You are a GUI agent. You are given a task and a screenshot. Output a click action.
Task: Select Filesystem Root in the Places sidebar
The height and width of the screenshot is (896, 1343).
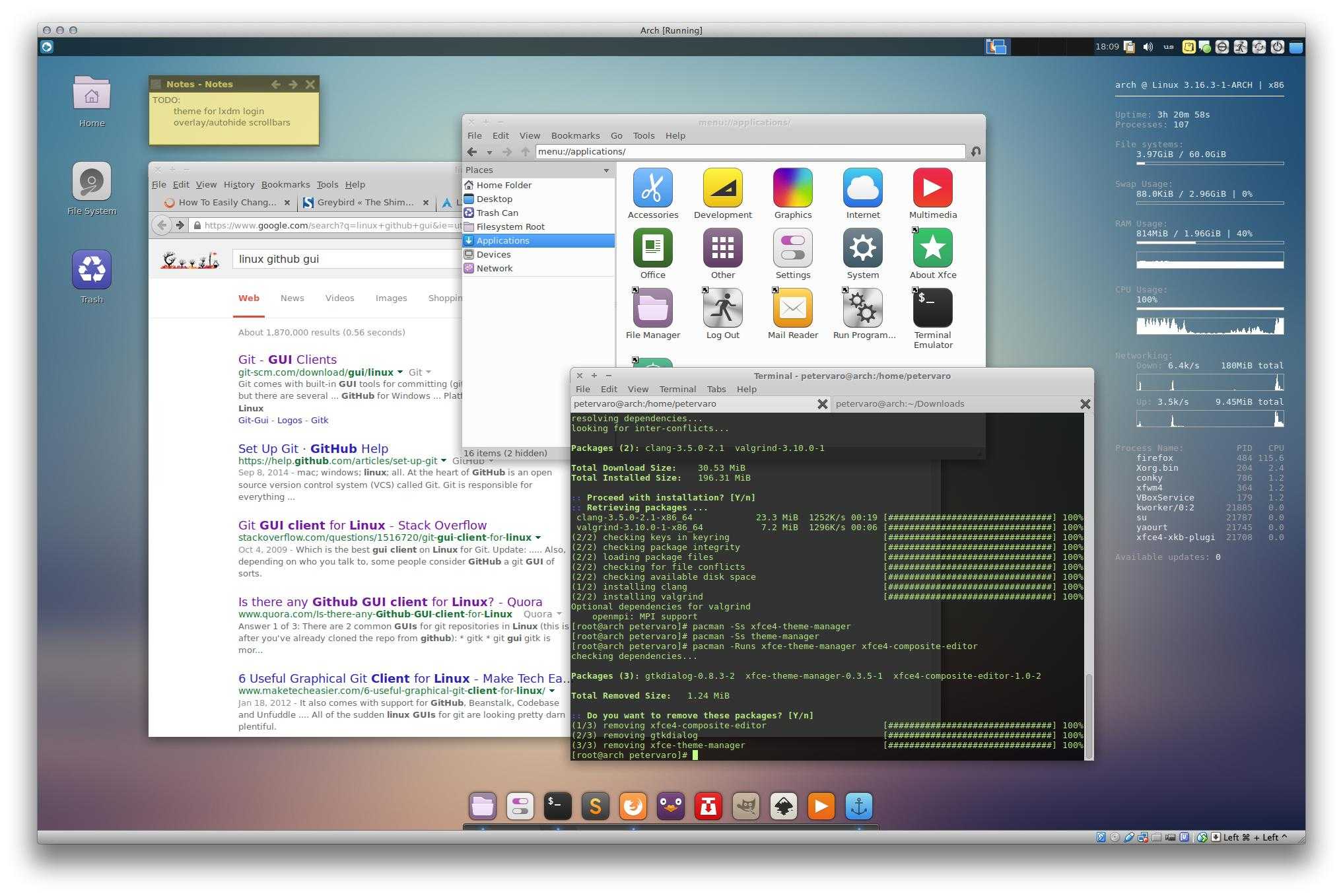tap(538, 227)
